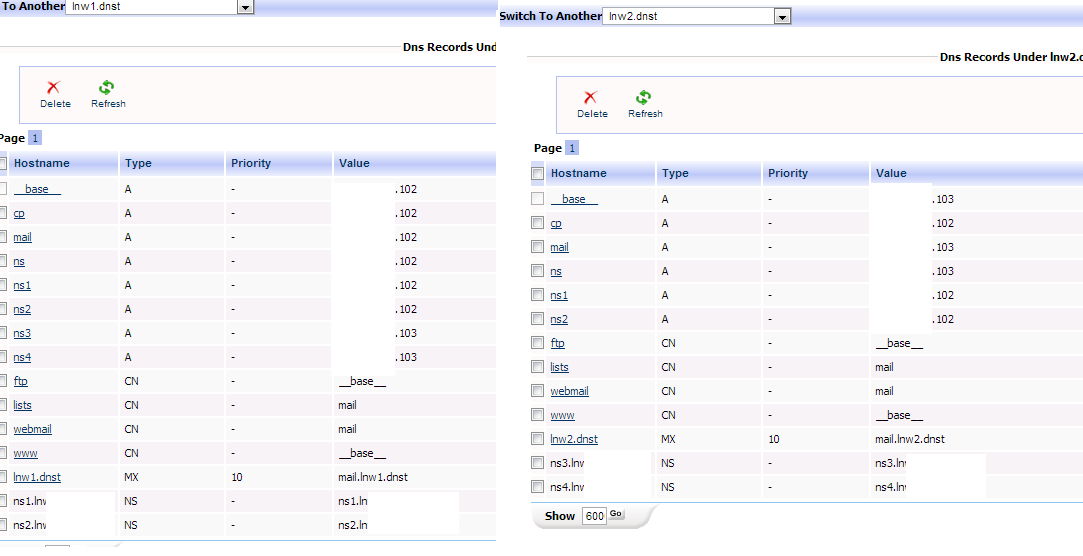
Task: Click the Delete icon in lnw2.dnst panel
Action: [x=591, y=98]
